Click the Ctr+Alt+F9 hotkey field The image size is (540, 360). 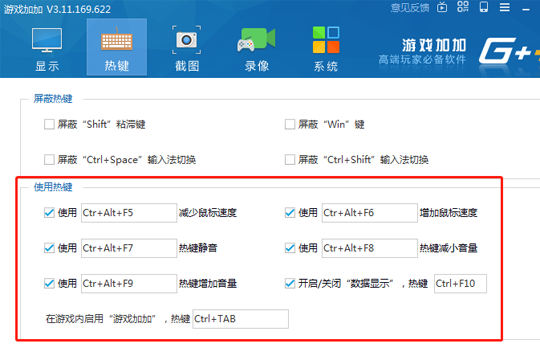click(129, 284)
